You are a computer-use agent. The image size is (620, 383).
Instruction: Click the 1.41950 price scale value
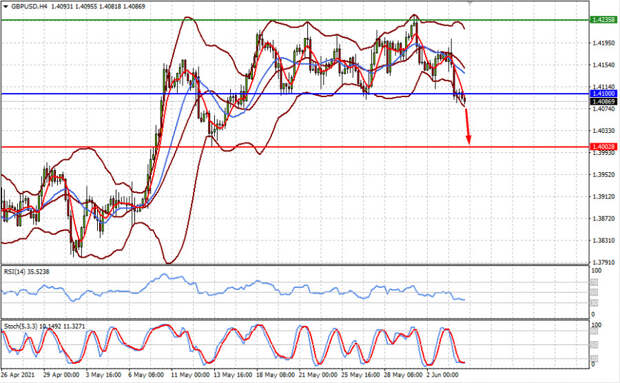[x=604, y=43]
